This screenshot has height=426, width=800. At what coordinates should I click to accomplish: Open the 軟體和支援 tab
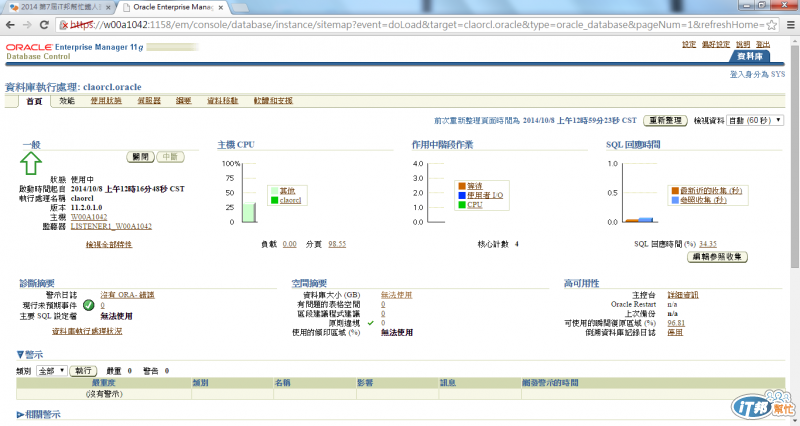coord(273,101)
